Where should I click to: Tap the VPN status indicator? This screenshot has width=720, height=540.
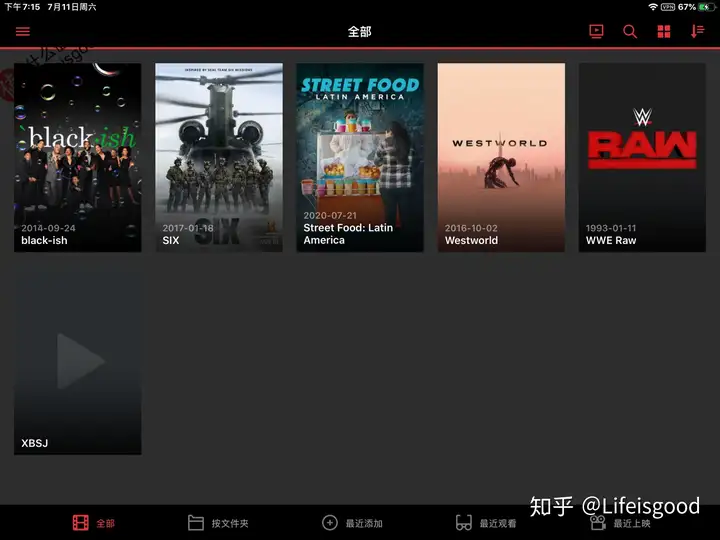[668, 7]
